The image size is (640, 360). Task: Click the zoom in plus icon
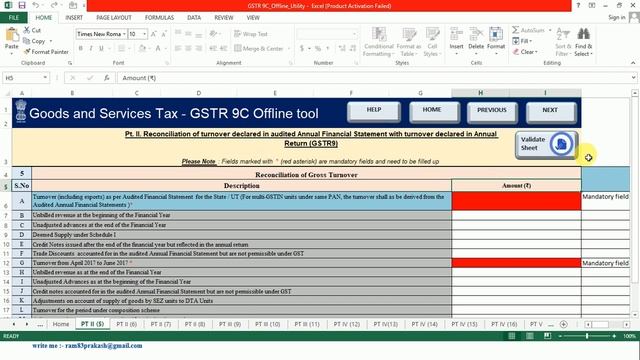click(x=614, y=336)
